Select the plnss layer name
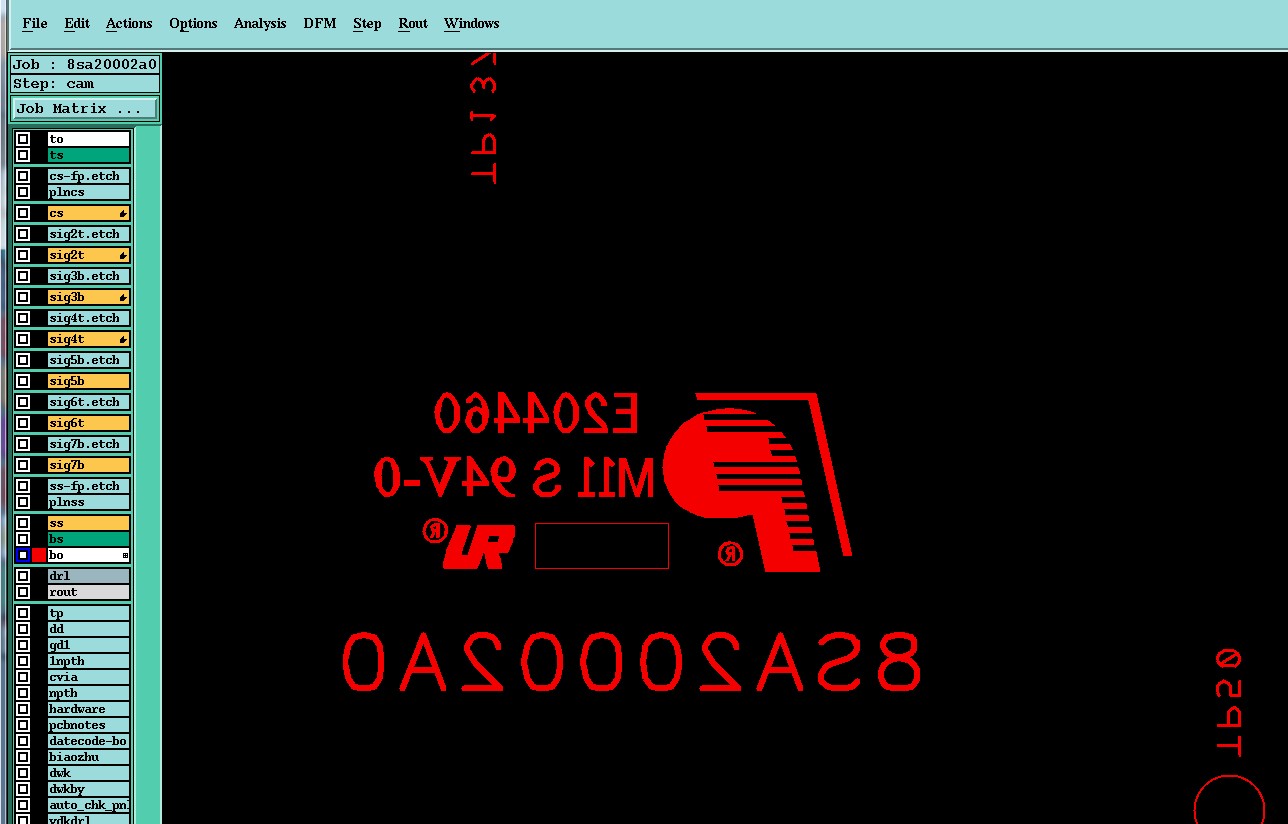Image resolution: width=1288 pixels, height=824 pixels. point(89,502)
